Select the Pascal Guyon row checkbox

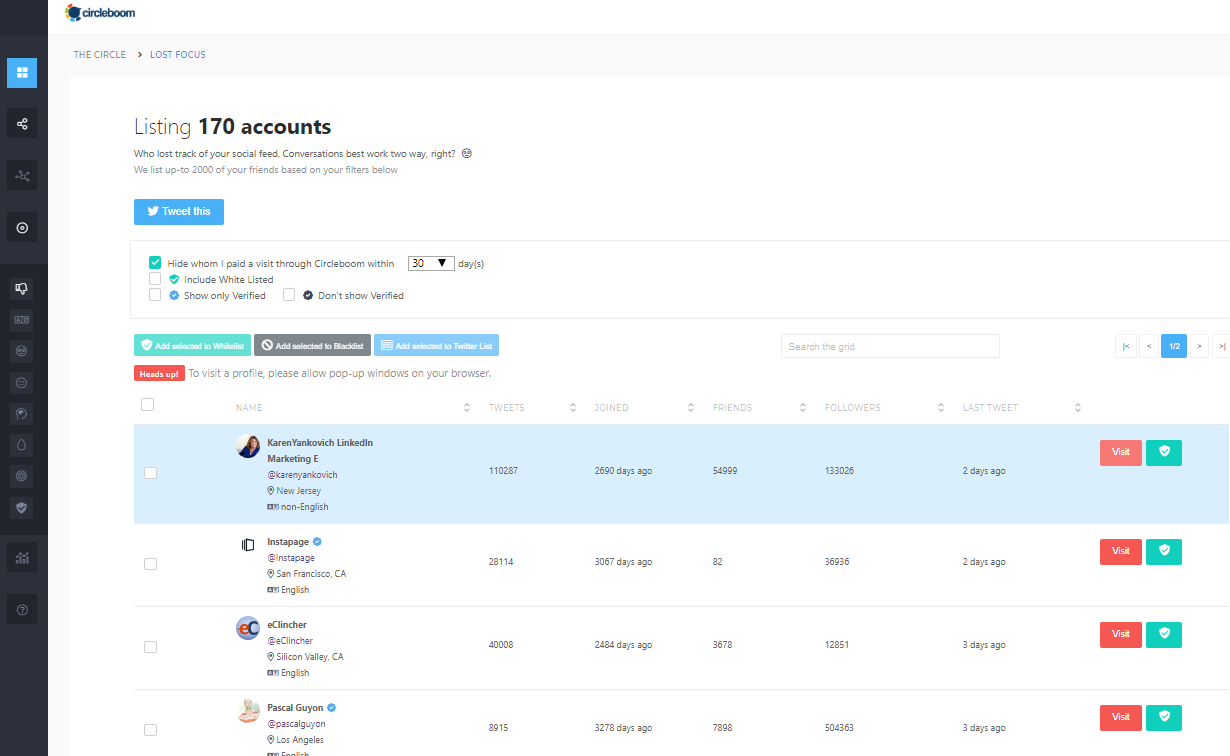pos(150,730)
